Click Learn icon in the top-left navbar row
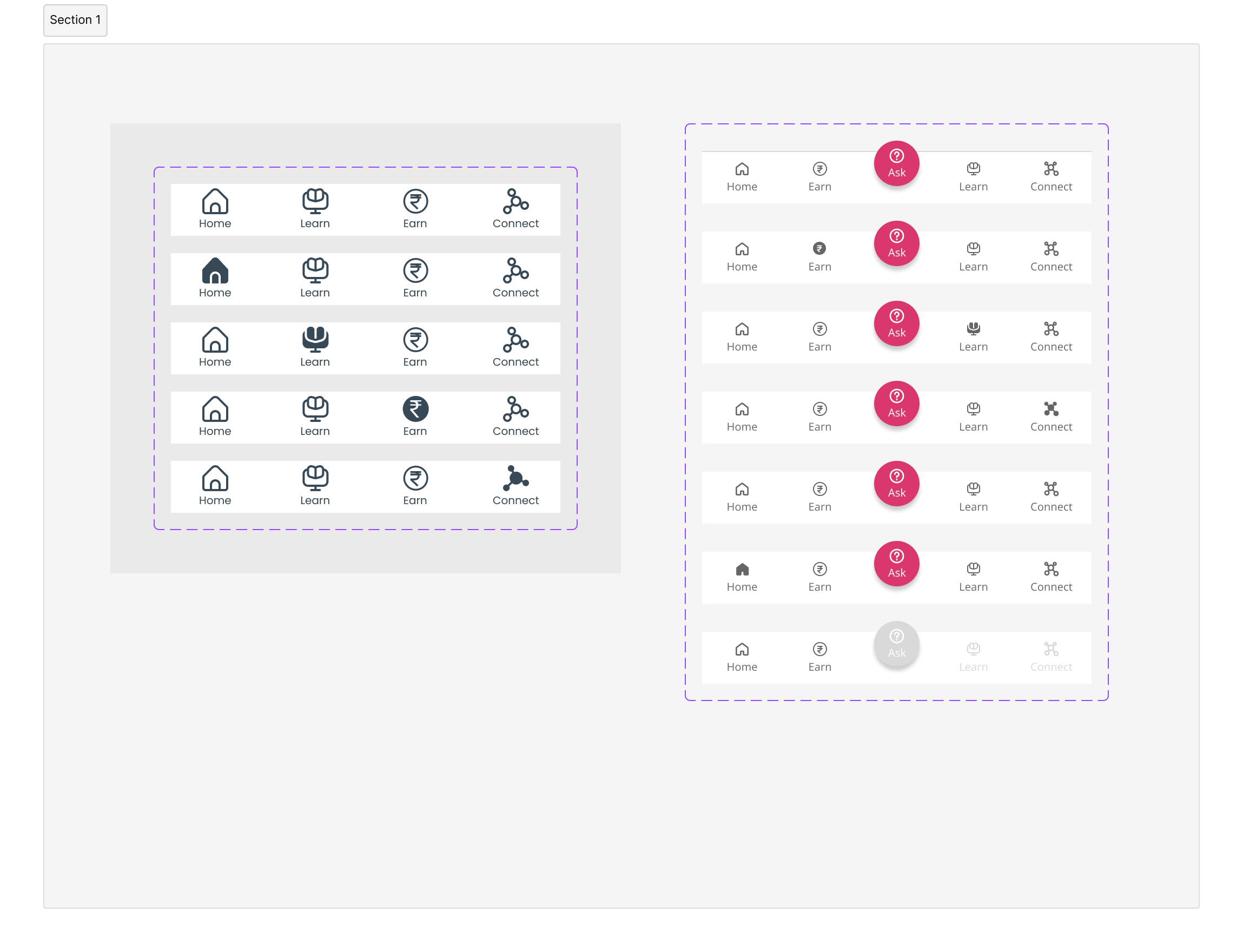 (x=315, y=201)
